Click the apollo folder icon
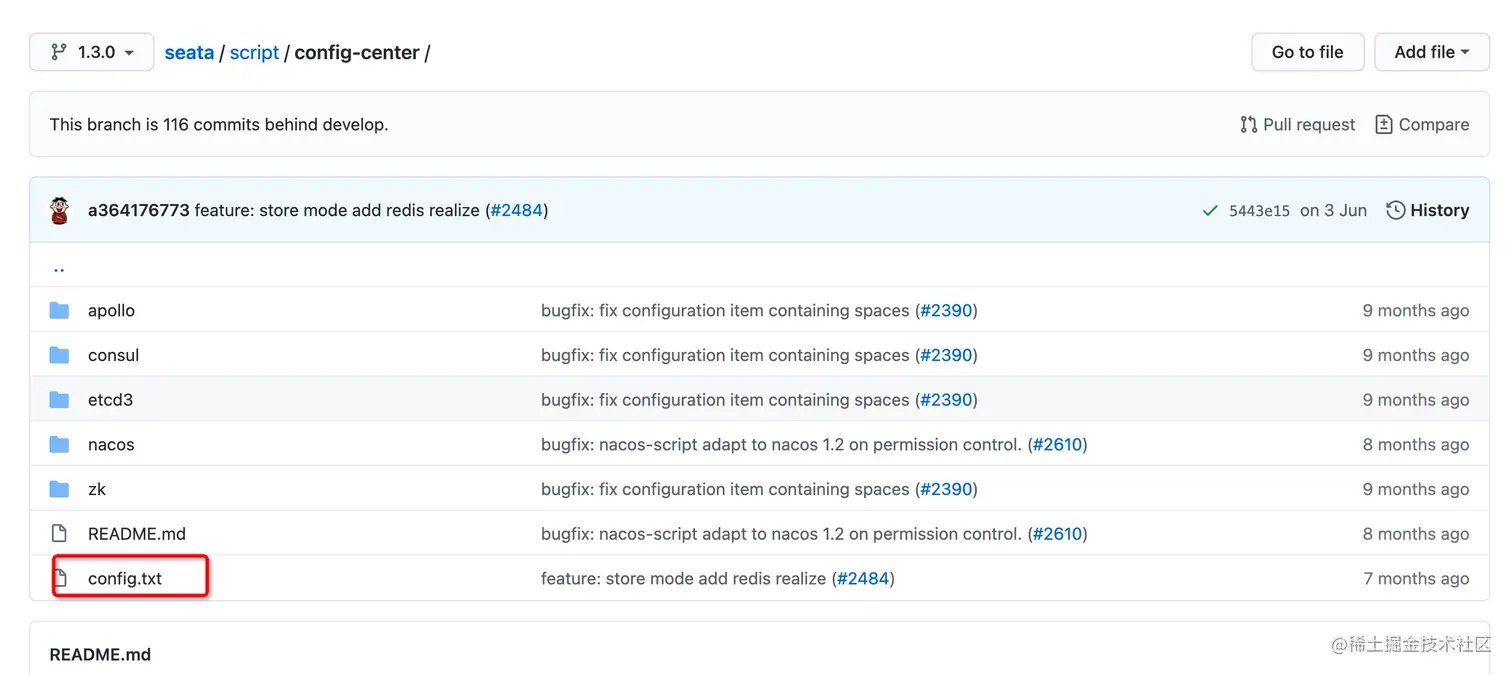The height and width of the screenshot is (675, 1512). click(x=60, y=311)
